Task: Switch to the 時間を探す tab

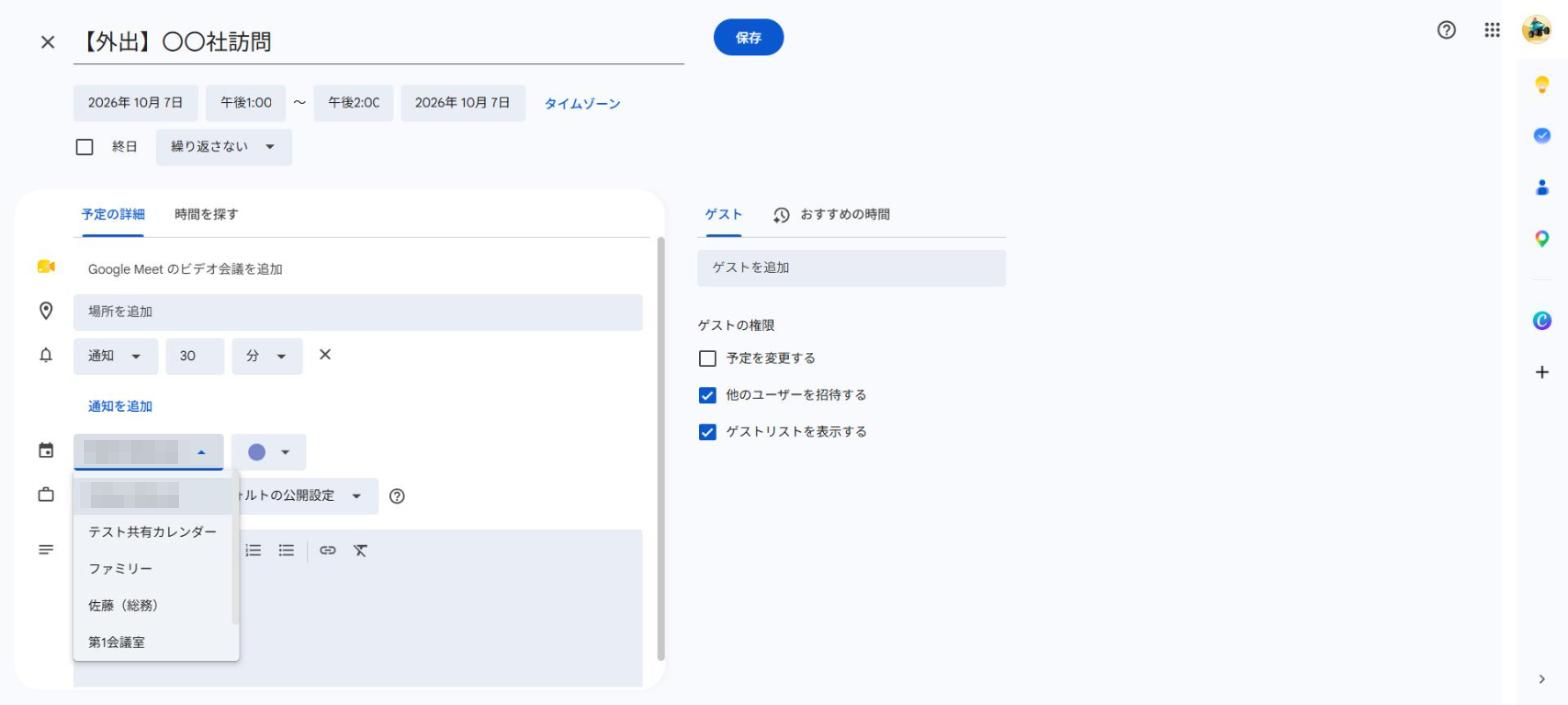Action: [x=206, y=214]
